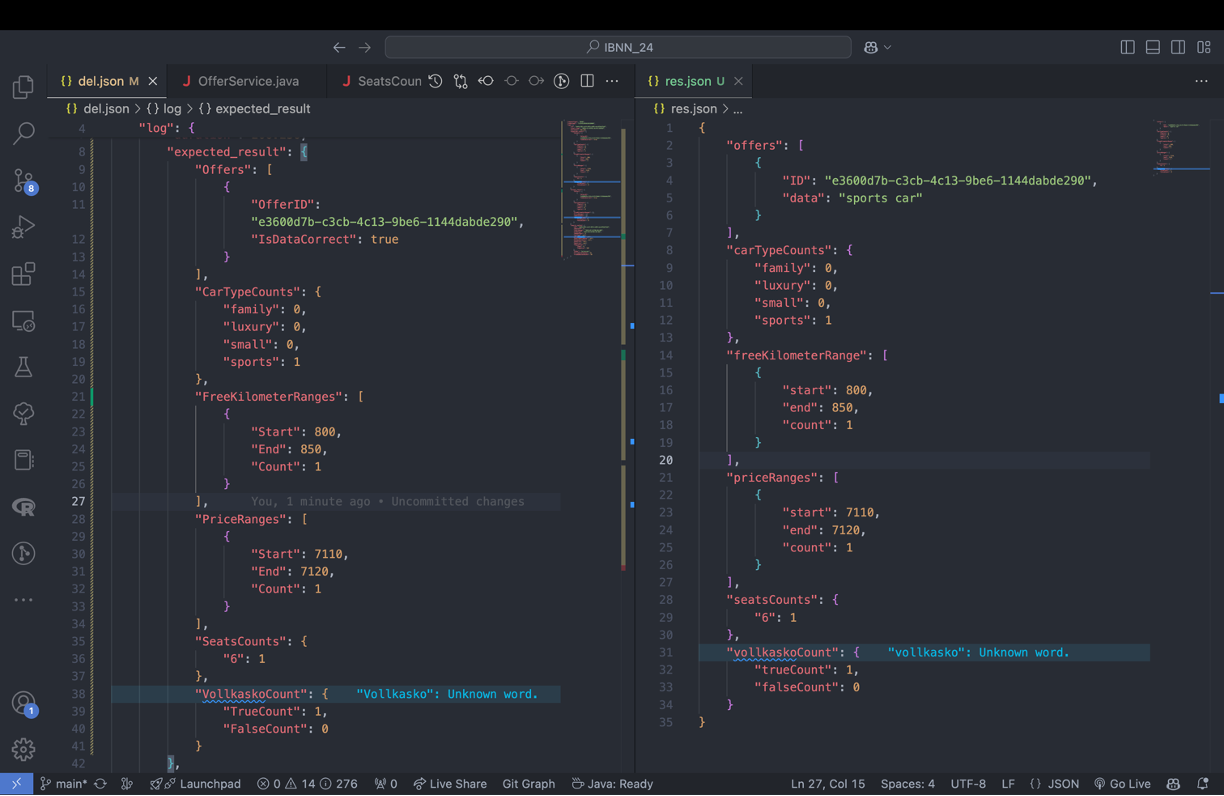
Task: Select the res.json tab
Action: pos(689,81)
